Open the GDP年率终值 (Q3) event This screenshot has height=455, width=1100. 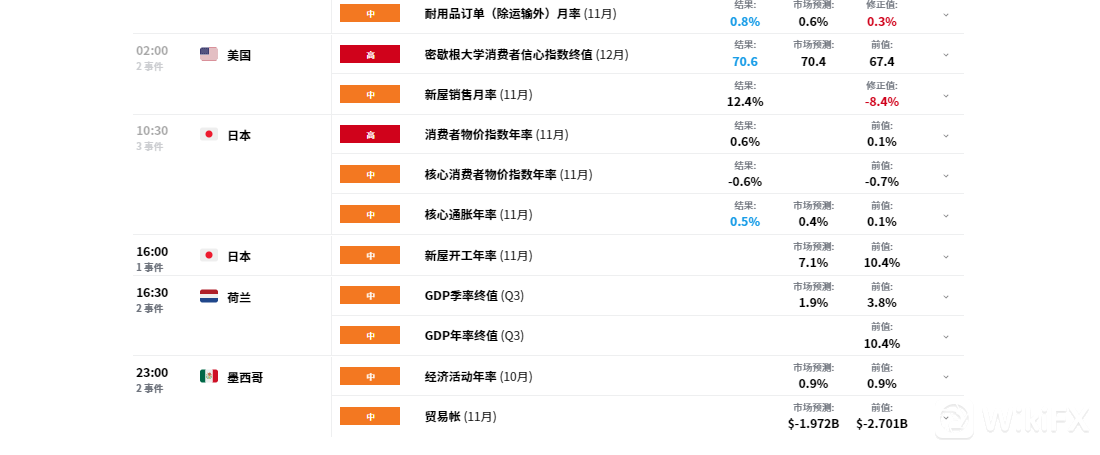(474, 336)
